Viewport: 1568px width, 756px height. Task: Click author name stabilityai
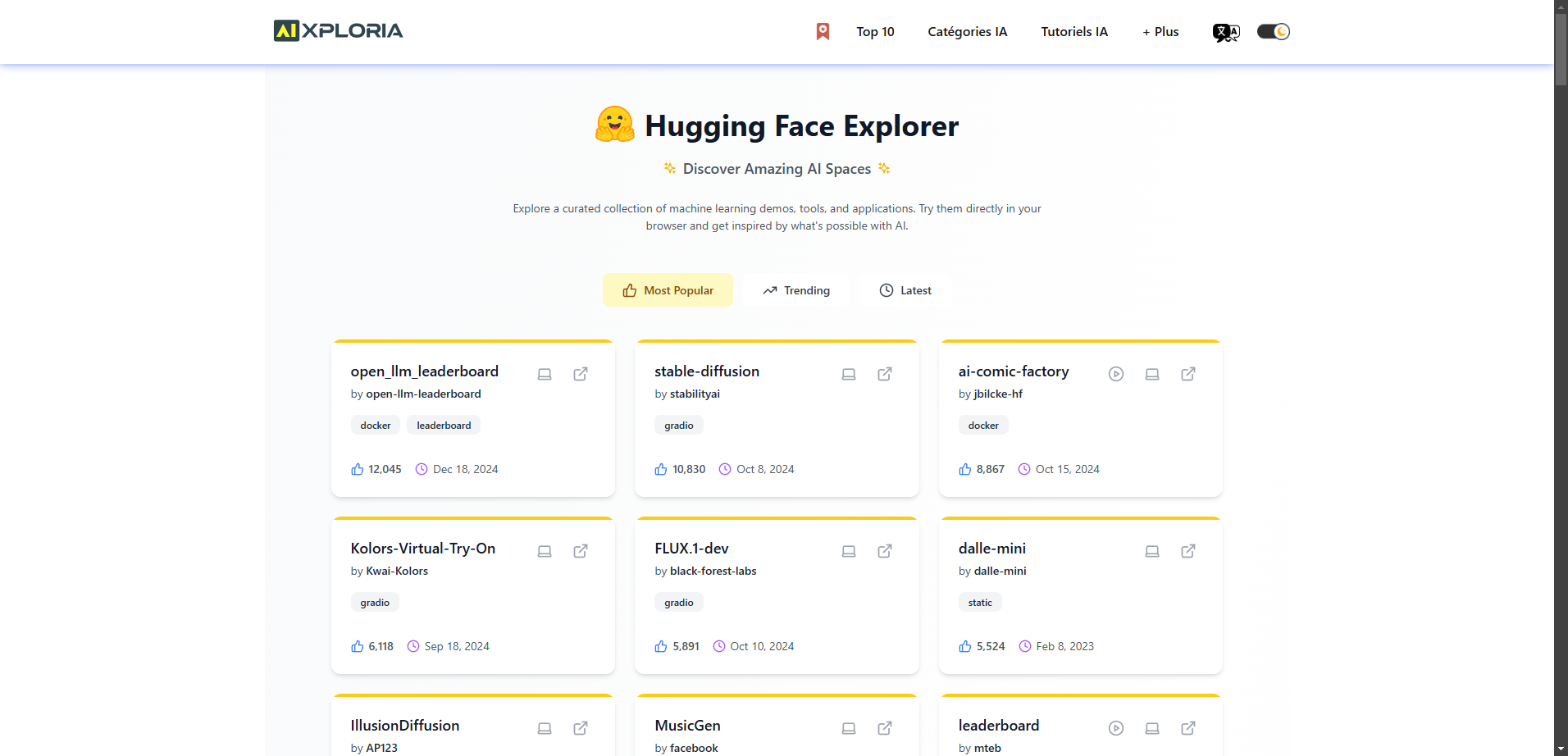click(695, 394)
